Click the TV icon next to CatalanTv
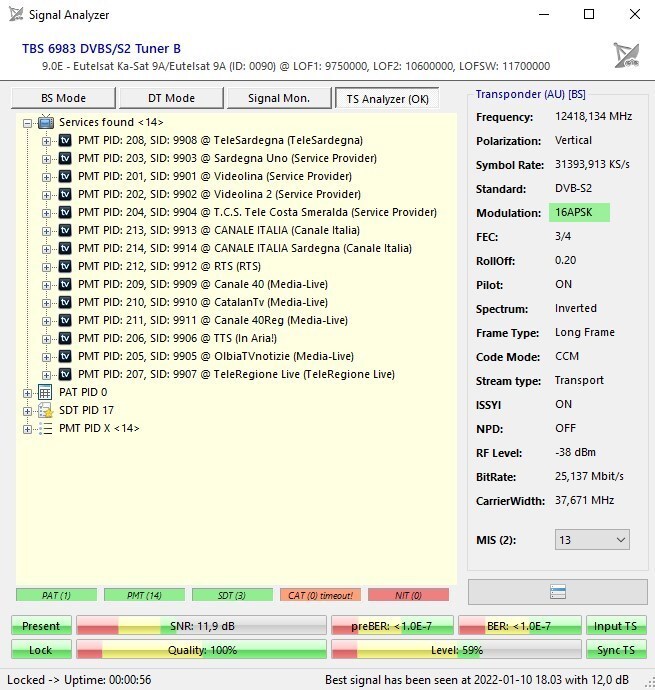 pyautogui.click(x=65, y=303)
